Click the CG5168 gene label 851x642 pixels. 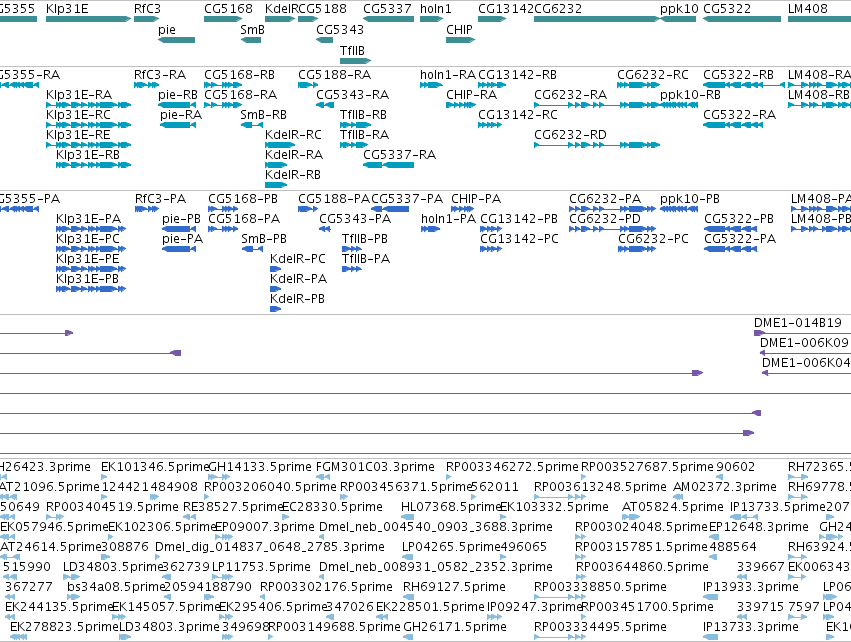coord(228,9)
